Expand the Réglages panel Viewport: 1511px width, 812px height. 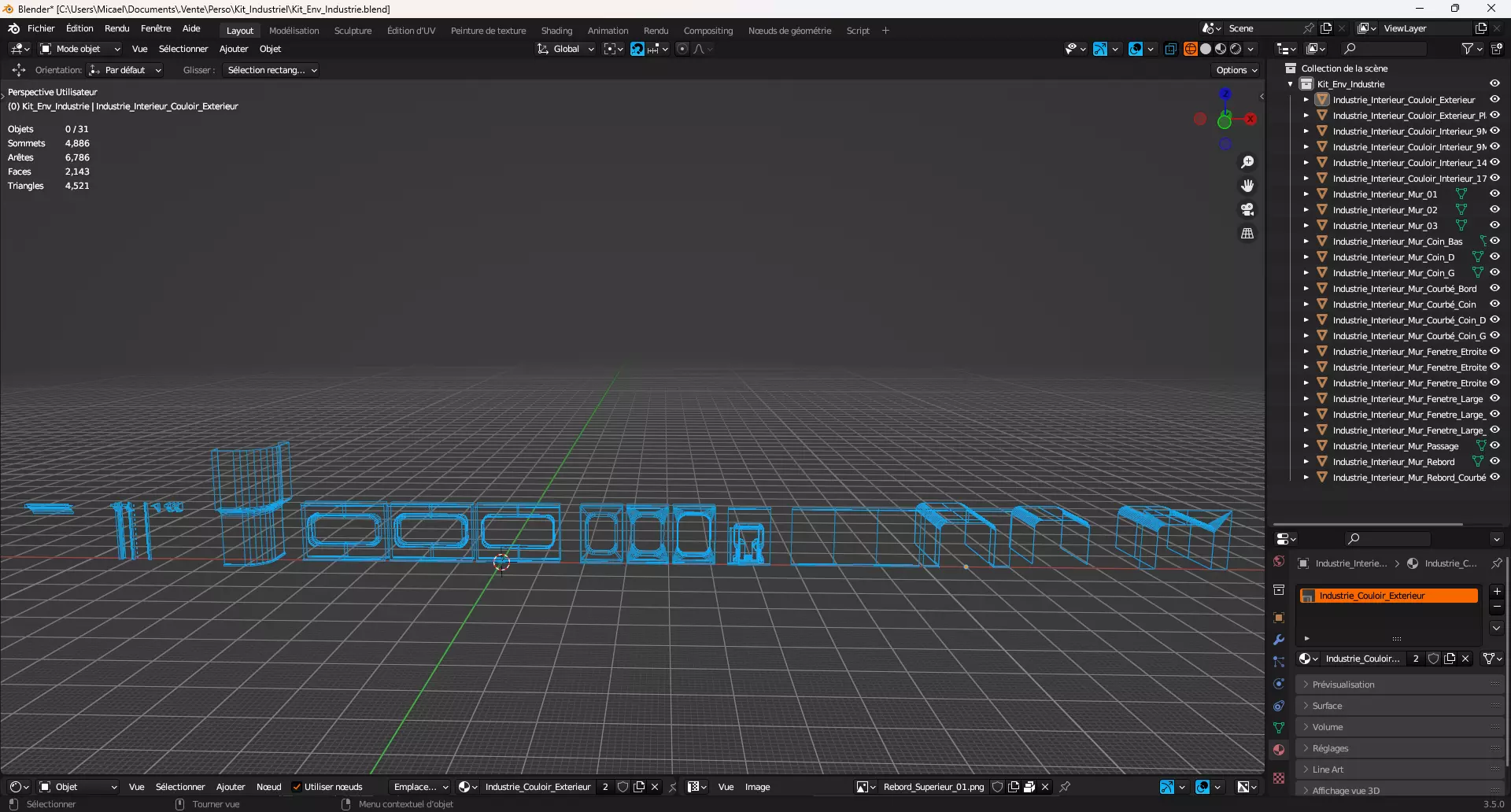tap(1401, 748)
